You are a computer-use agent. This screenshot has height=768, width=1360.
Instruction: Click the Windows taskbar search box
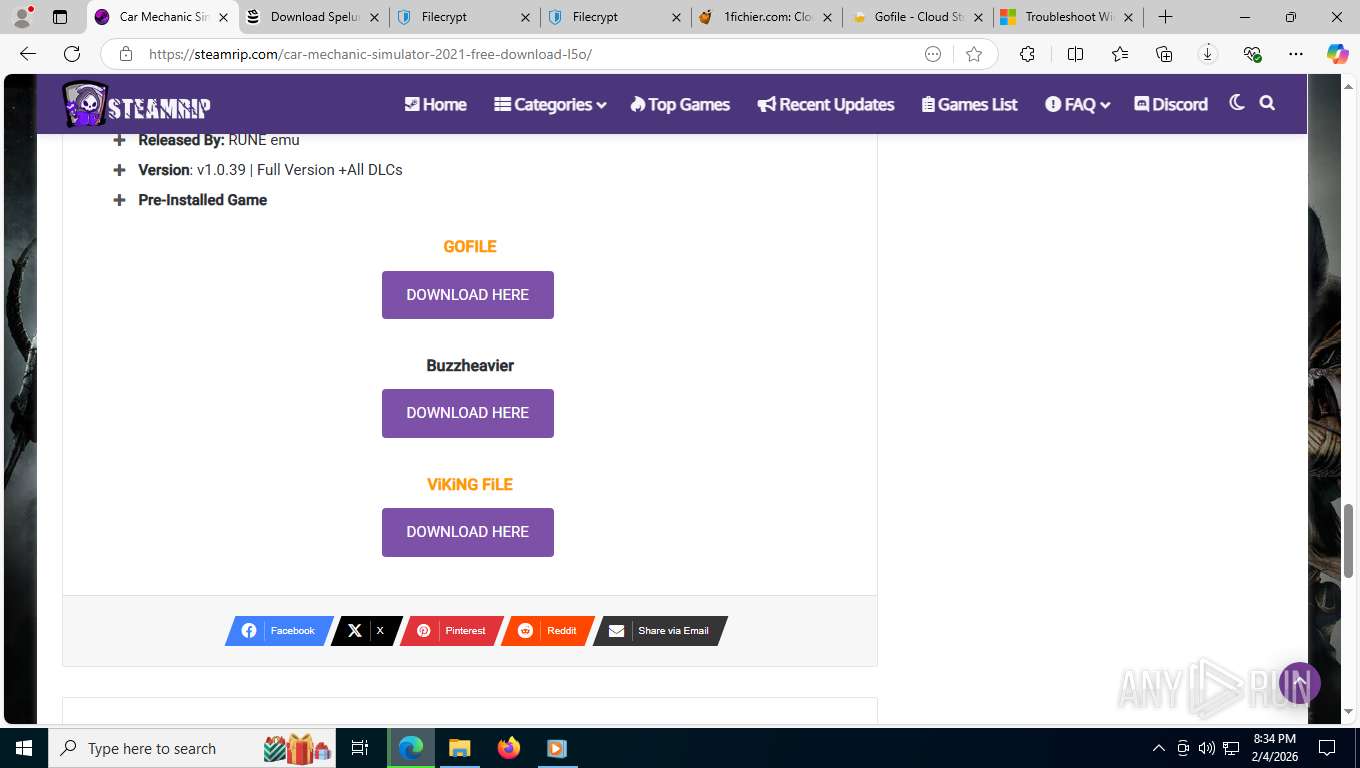(x=192, y=748)
